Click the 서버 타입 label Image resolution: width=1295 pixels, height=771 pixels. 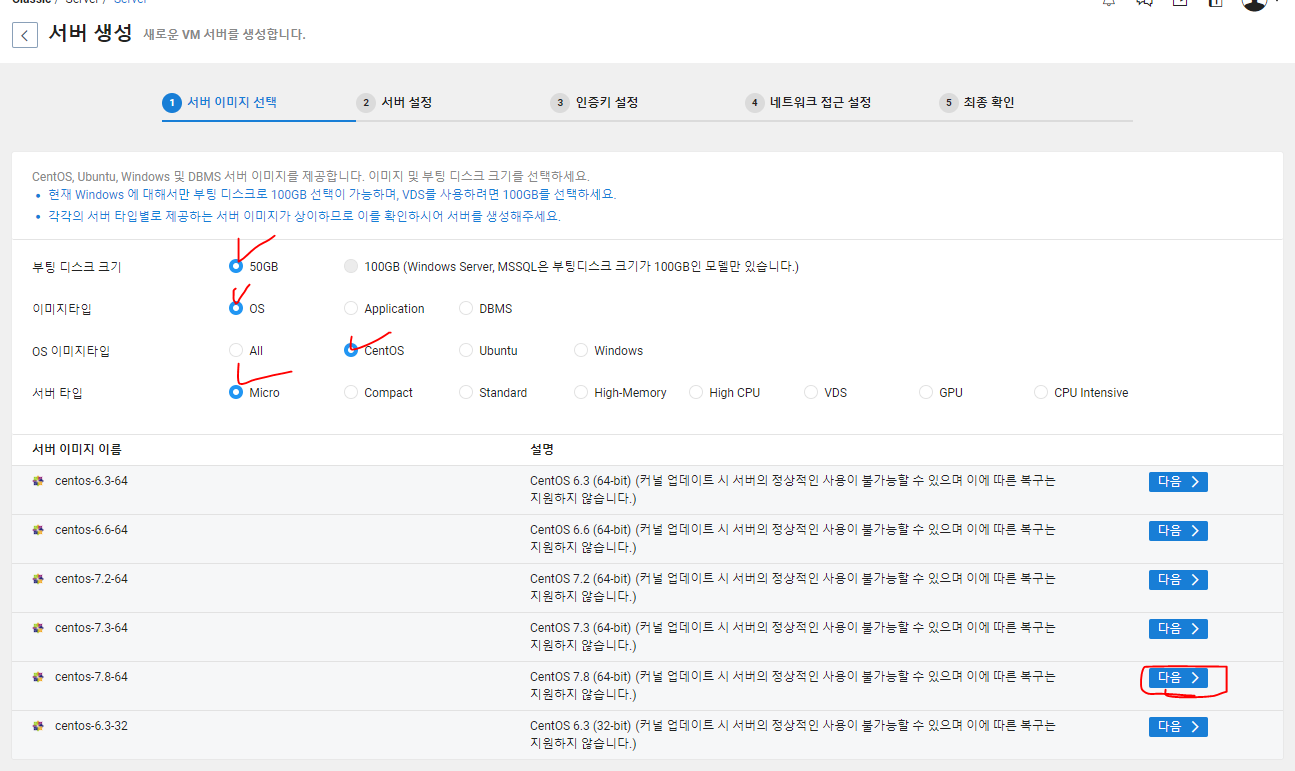[x=57, y=393]
